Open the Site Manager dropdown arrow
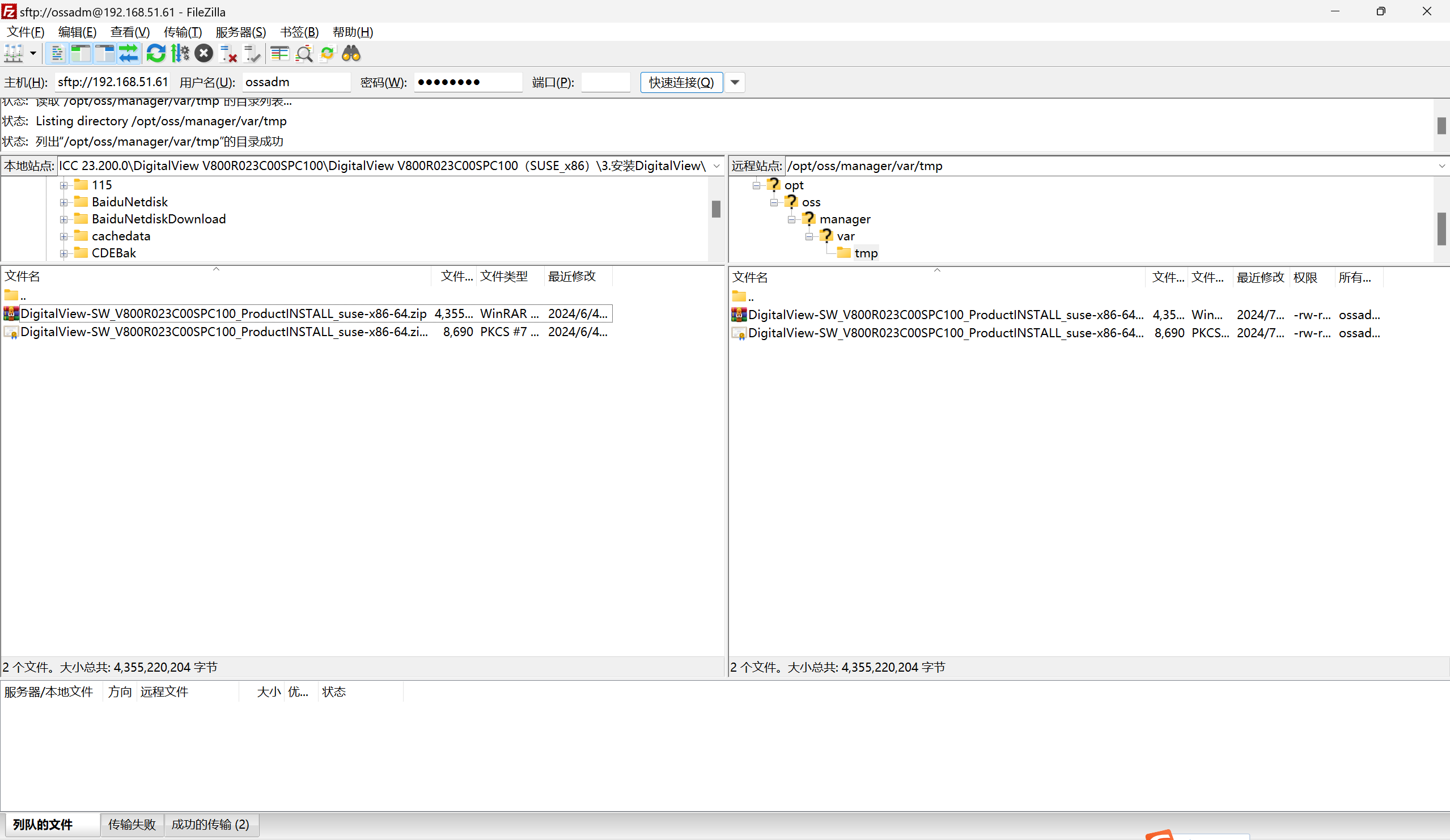 click(33, 53)
